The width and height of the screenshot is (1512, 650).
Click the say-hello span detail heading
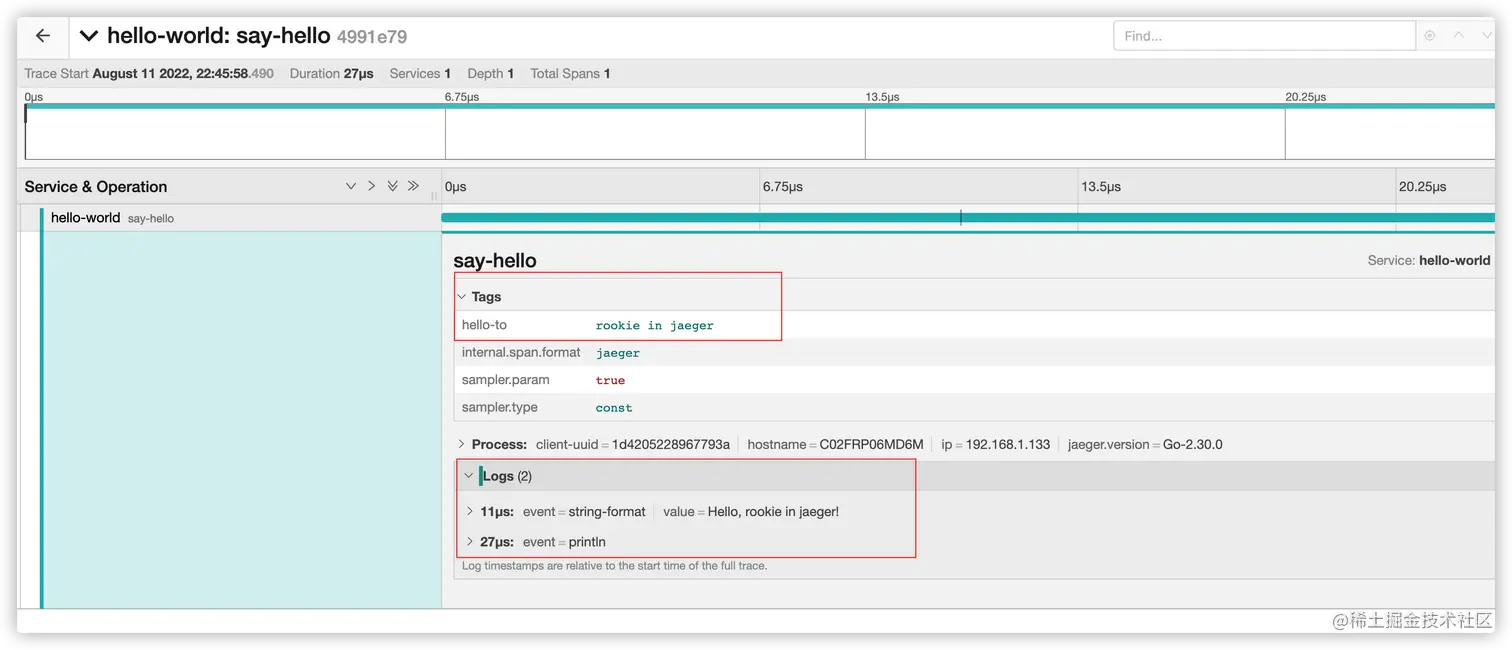pyautogui.click(x=495, y=261)
